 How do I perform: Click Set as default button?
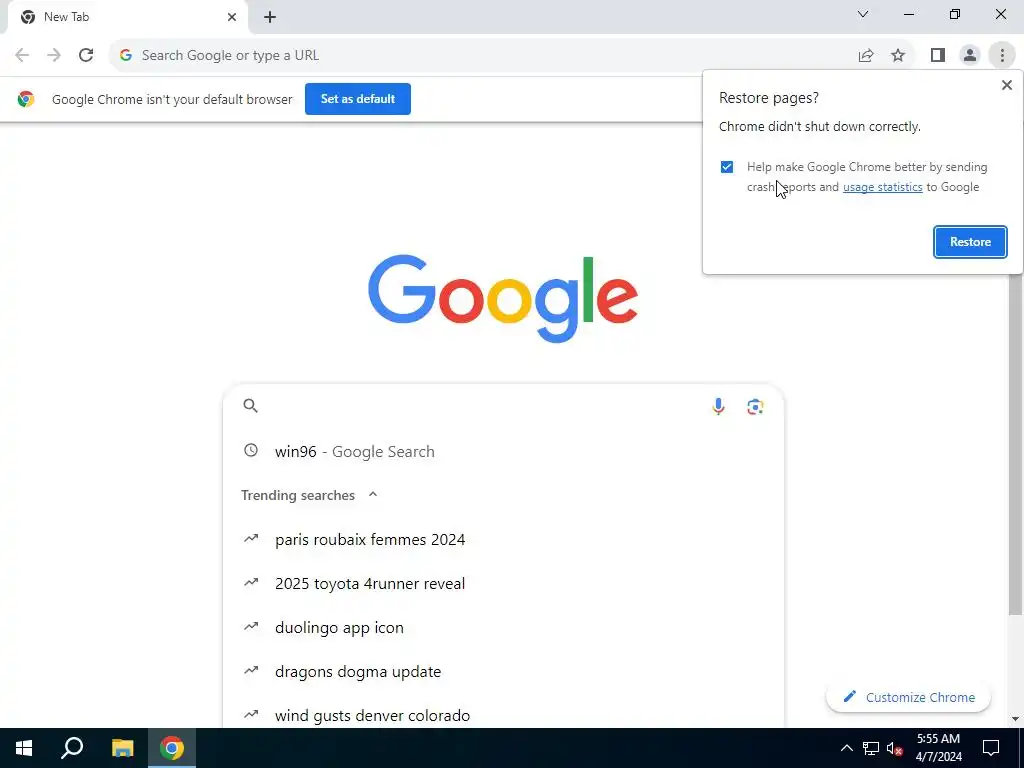pyautogui.click(x=358, y=99)
